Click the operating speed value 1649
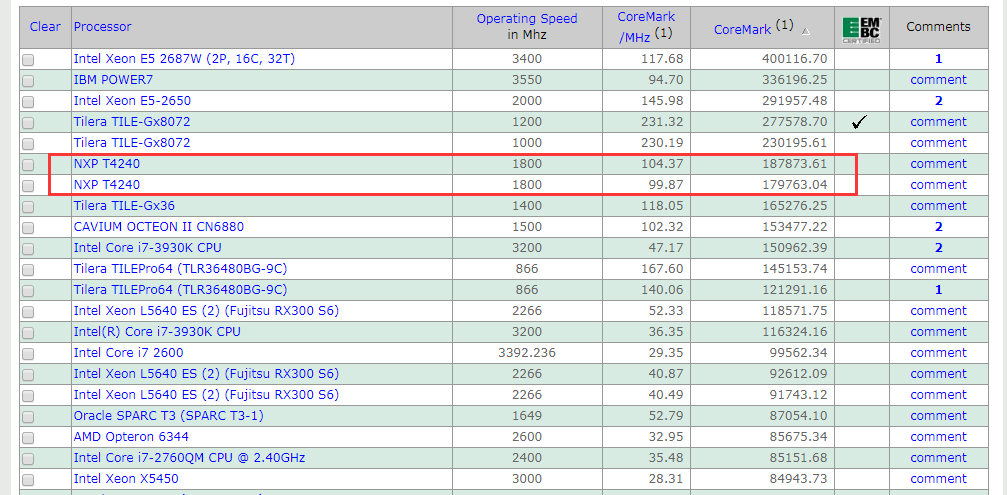The width and height of the screenshot is (1007, 495). click(x=527, y=415)
